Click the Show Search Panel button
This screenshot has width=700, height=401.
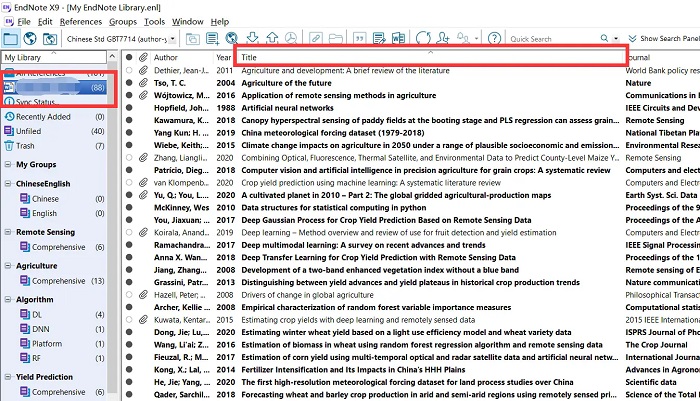tap(663, 38)
